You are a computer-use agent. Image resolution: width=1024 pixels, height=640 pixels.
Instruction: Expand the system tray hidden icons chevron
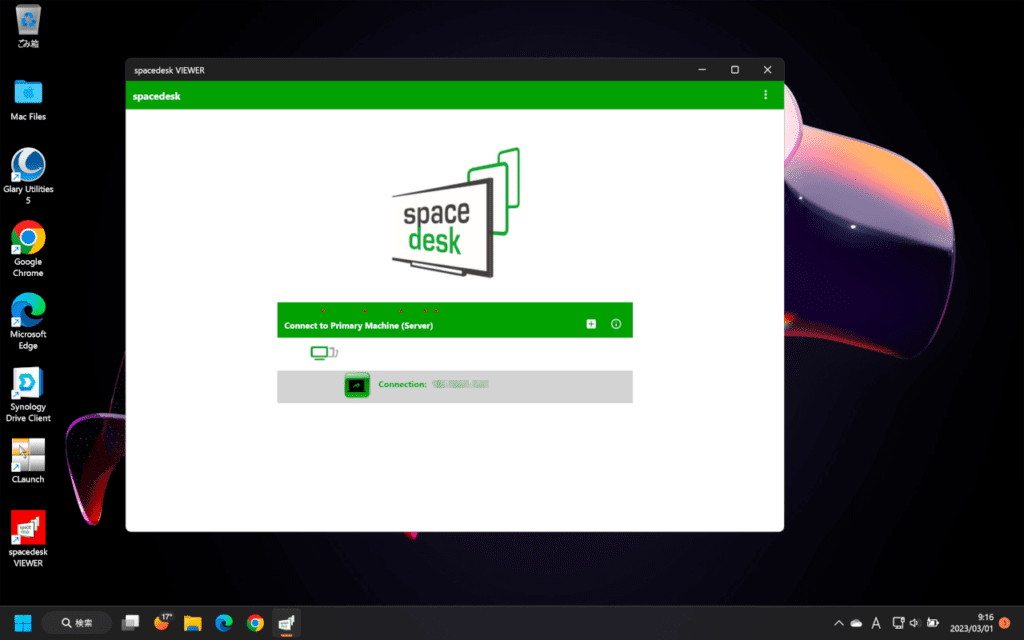(x=838, y=623)
